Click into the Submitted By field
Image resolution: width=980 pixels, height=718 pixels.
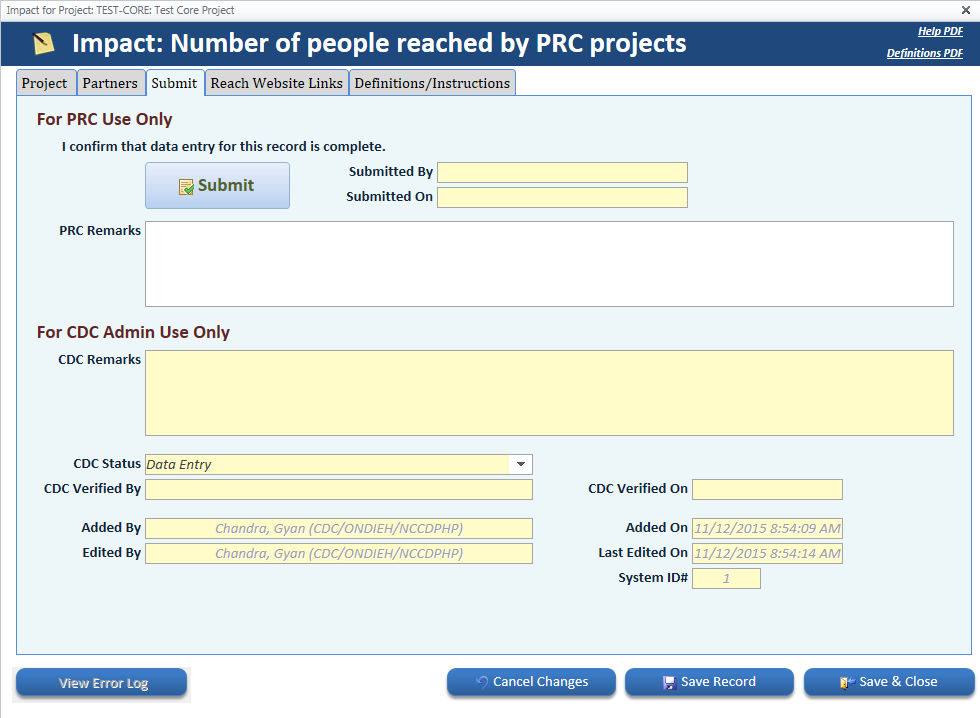coord(562,172)
